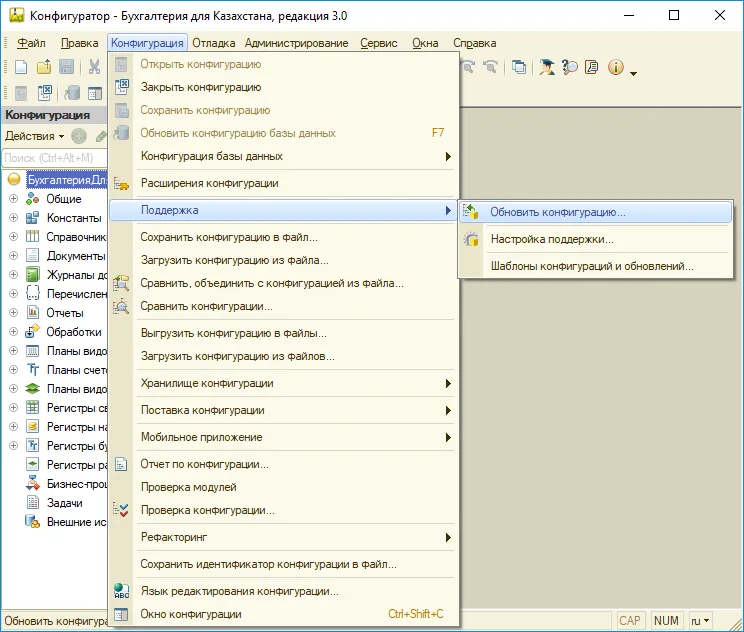This screenshot has height=632, width=744.
Task: Select the Константы tree node
Action: pos(74,218)
